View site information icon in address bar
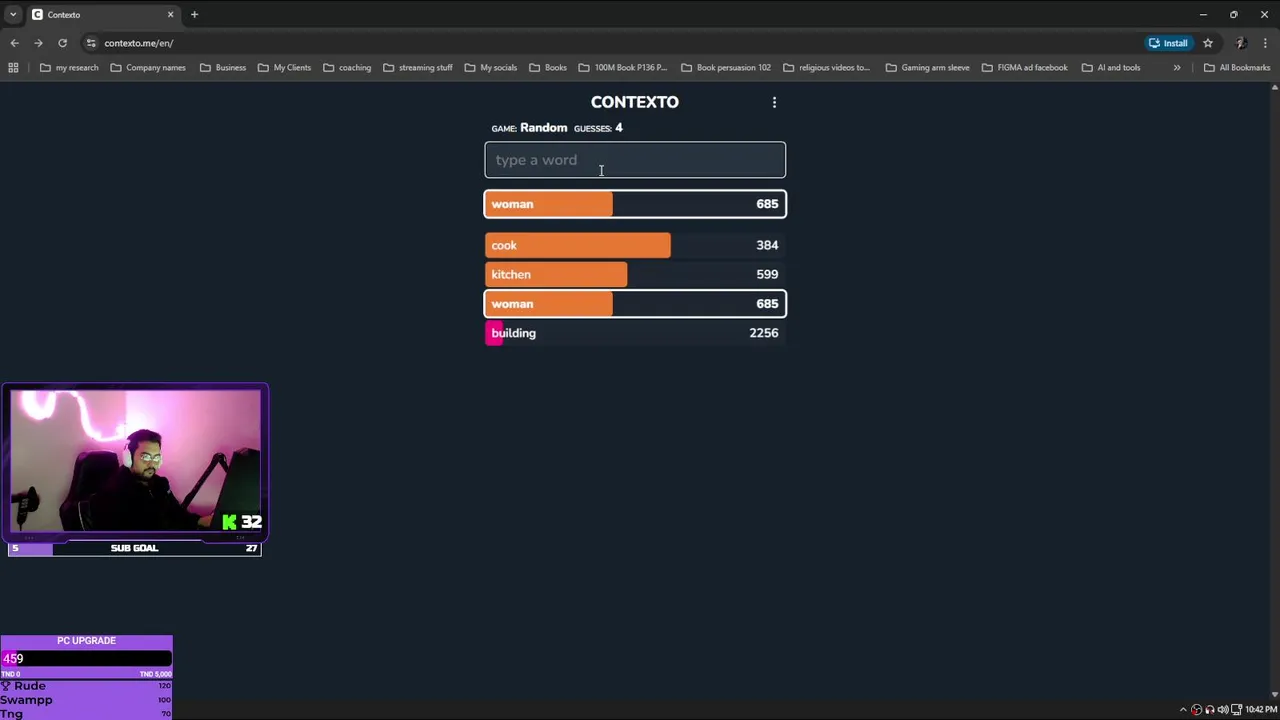This screenshot has width=1280, height=720. pos(91,43)
